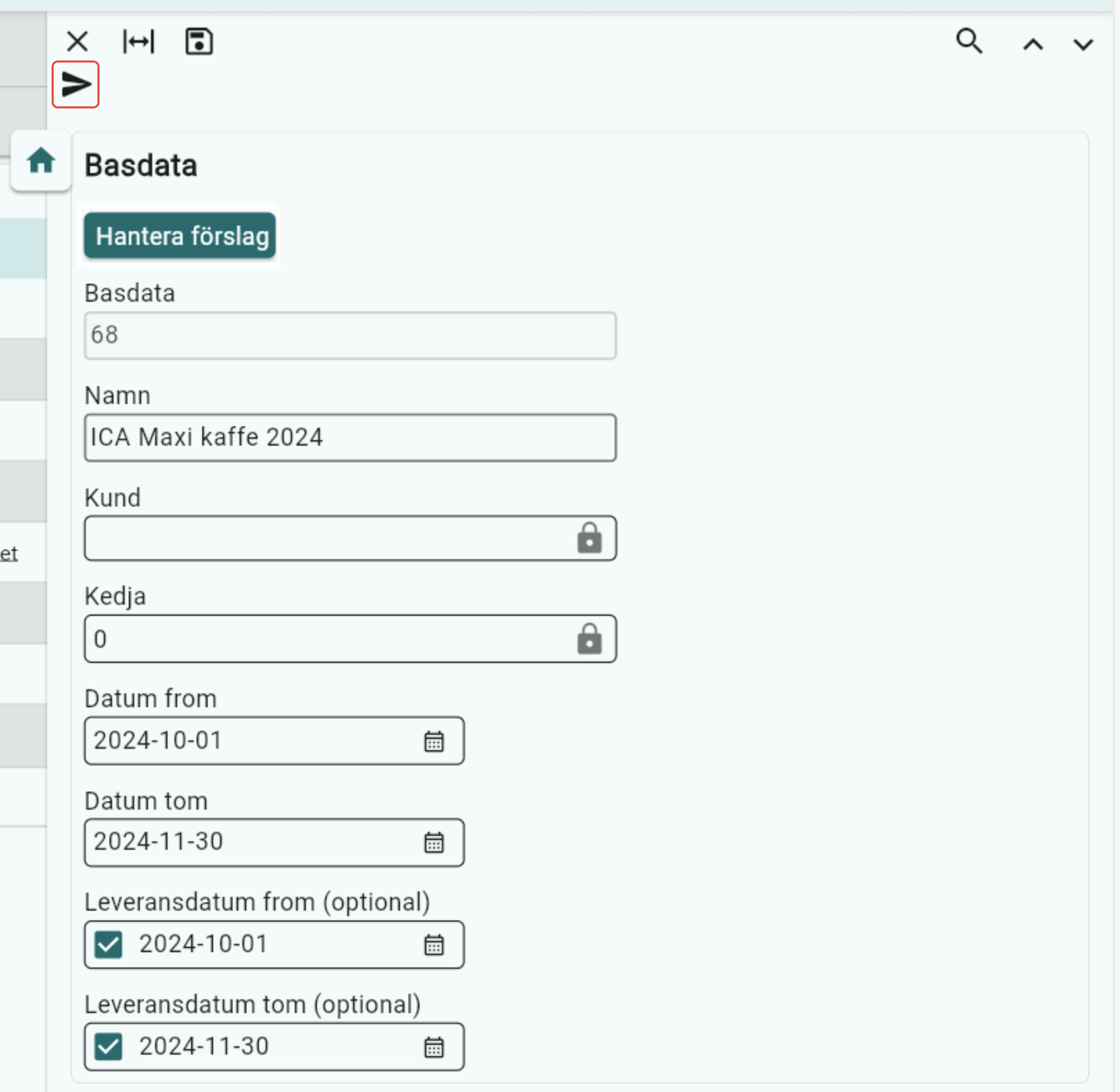1120x1092 pixels.
Task: Go to previous record with up chevron
Action: [1033, 44]
